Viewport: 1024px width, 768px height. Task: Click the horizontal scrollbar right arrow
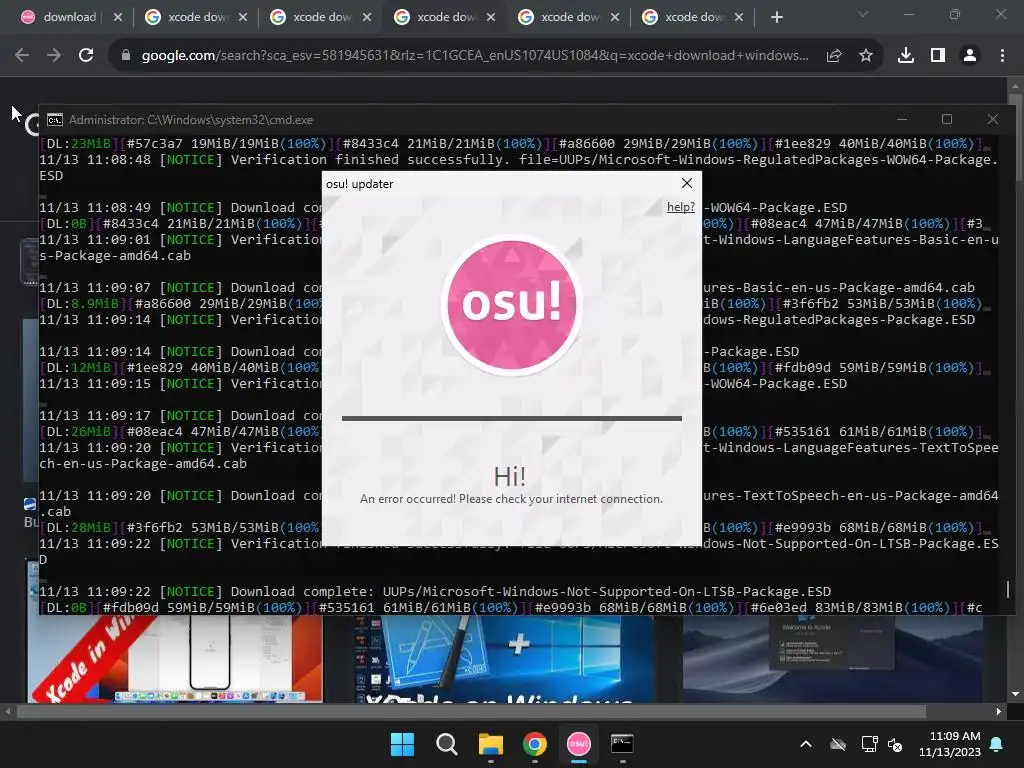(x=999, y=711)
